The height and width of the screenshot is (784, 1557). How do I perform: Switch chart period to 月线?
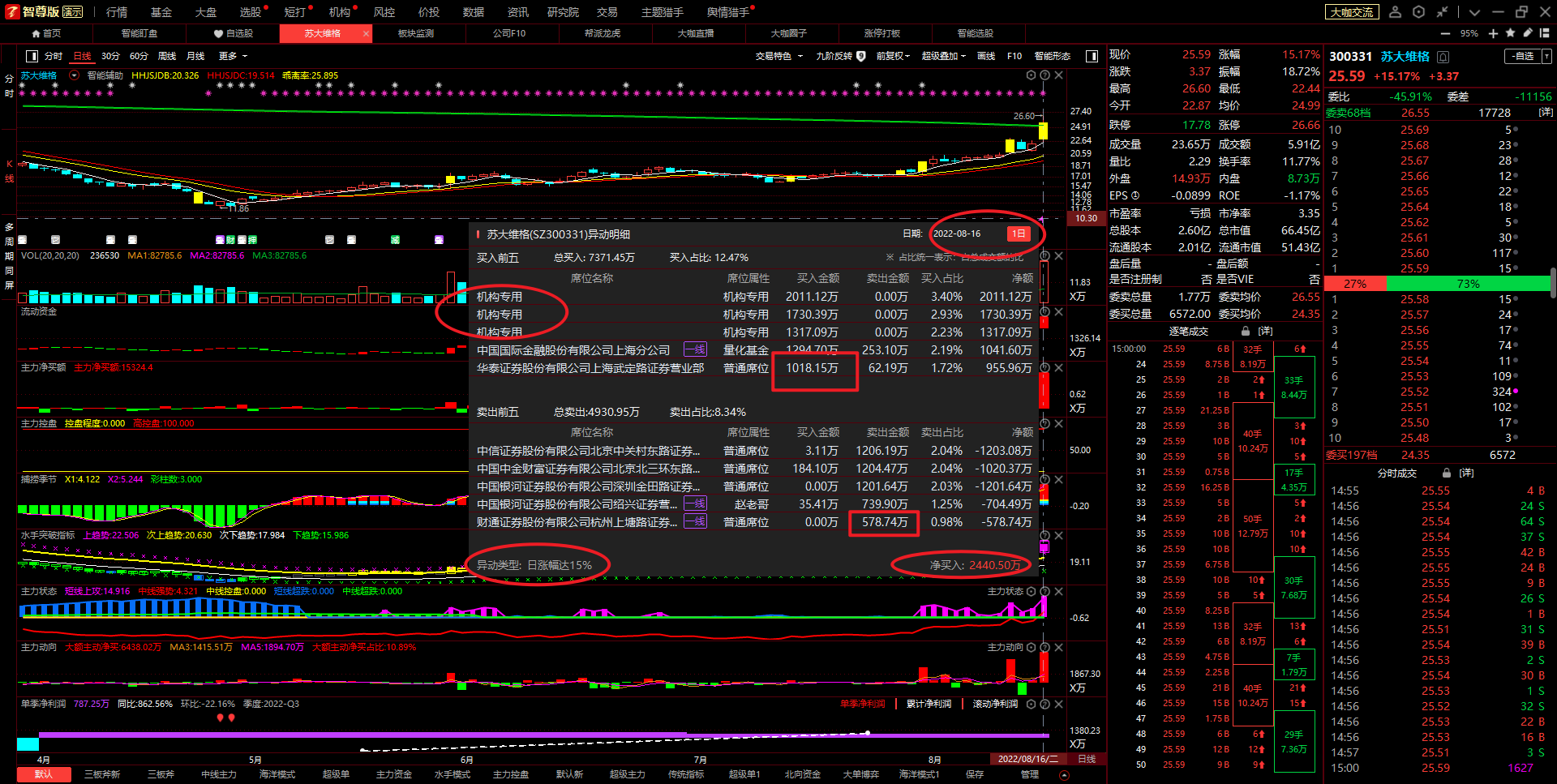[x=195, y=56]
